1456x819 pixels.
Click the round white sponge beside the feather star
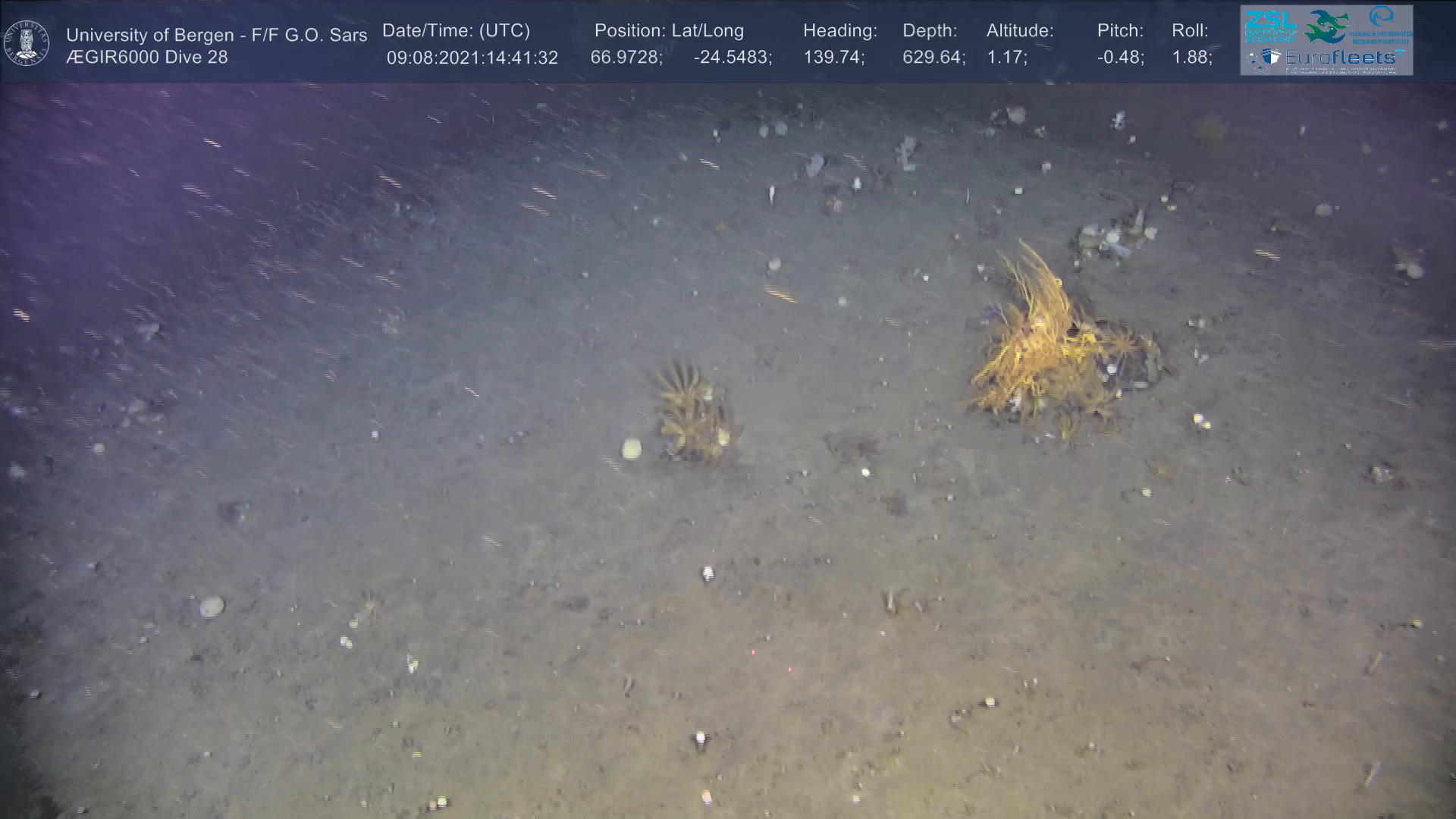click(631, 449)
